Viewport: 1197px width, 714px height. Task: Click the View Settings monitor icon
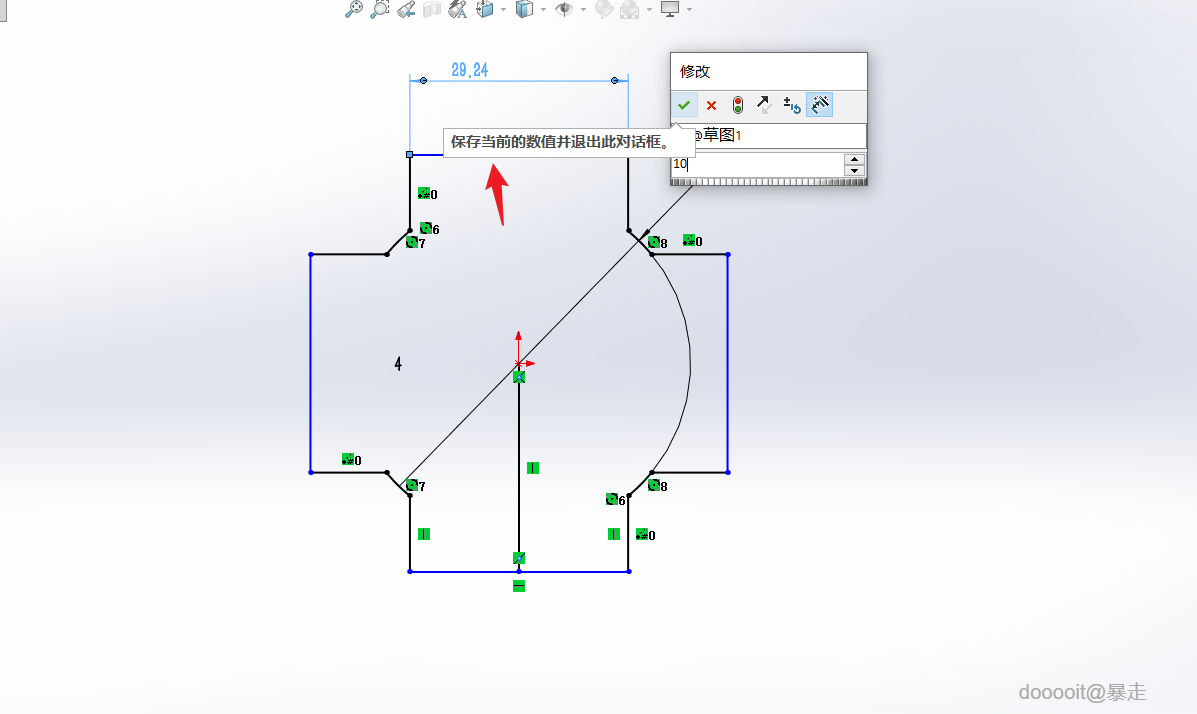[x=670, y=9]
